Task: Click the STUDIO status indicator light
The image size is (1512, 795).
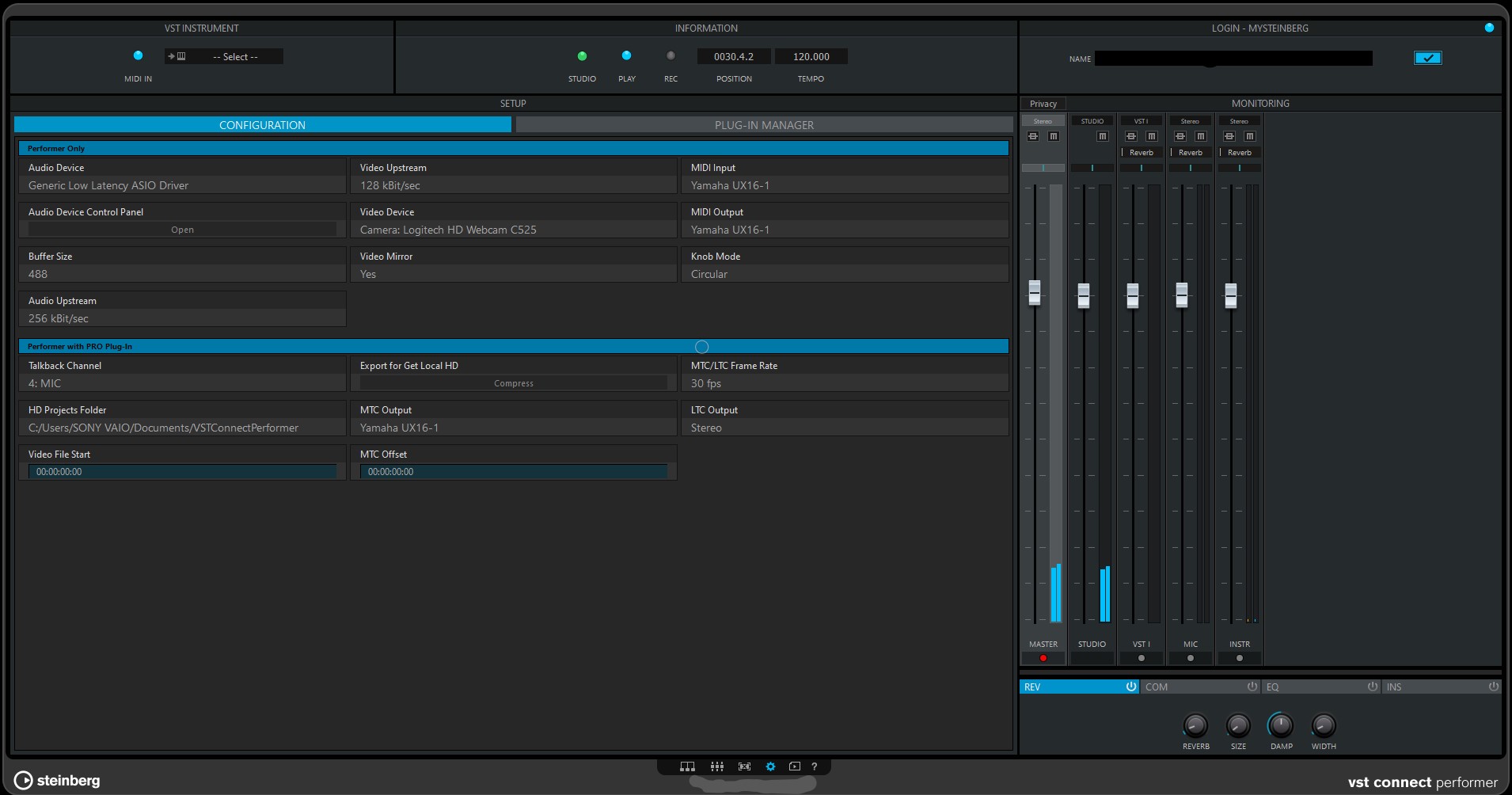Action: pyautogui.click(x=582, y=56)
